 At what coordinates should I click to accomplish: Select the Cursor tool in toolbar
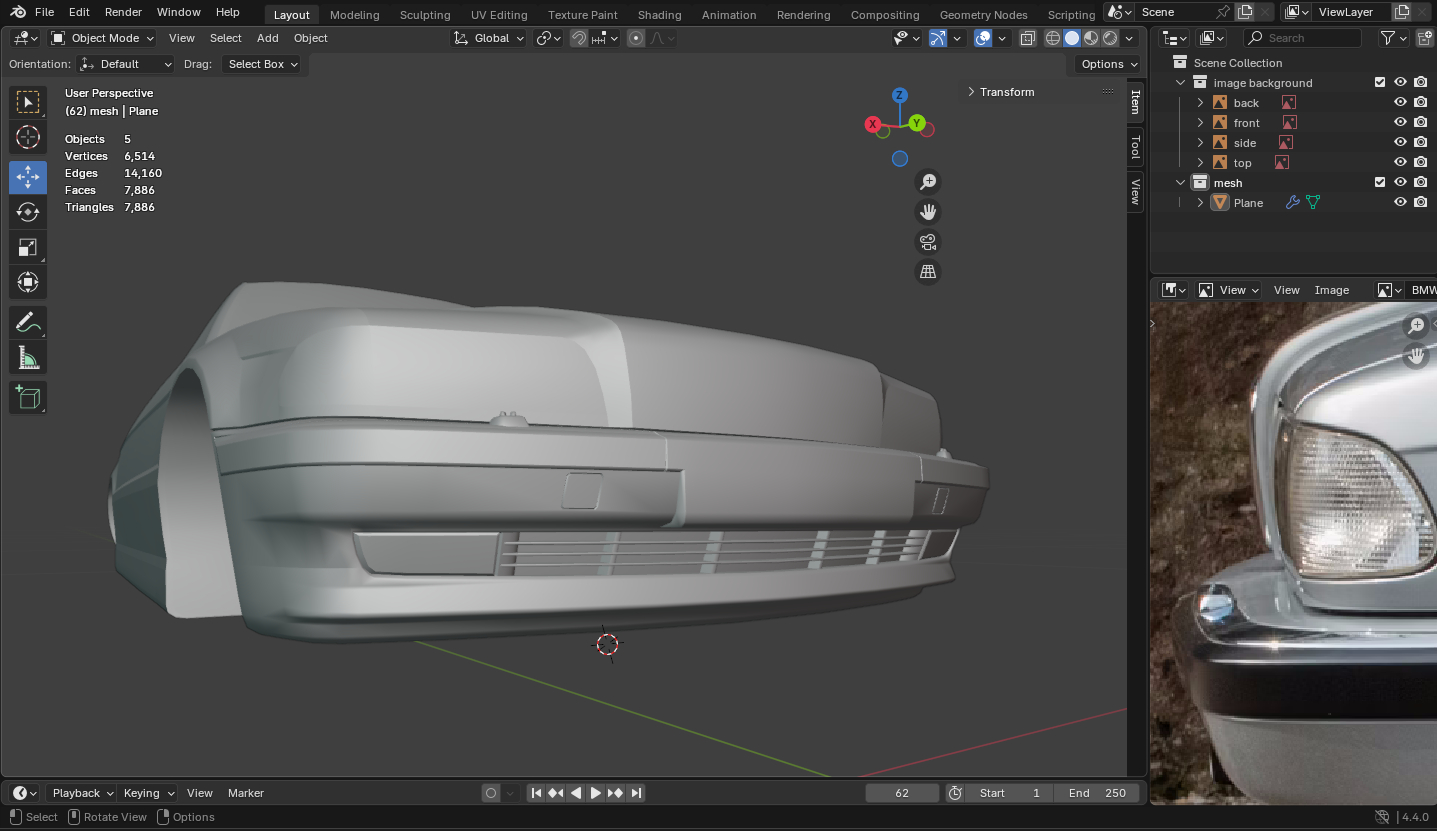[28, 137]
